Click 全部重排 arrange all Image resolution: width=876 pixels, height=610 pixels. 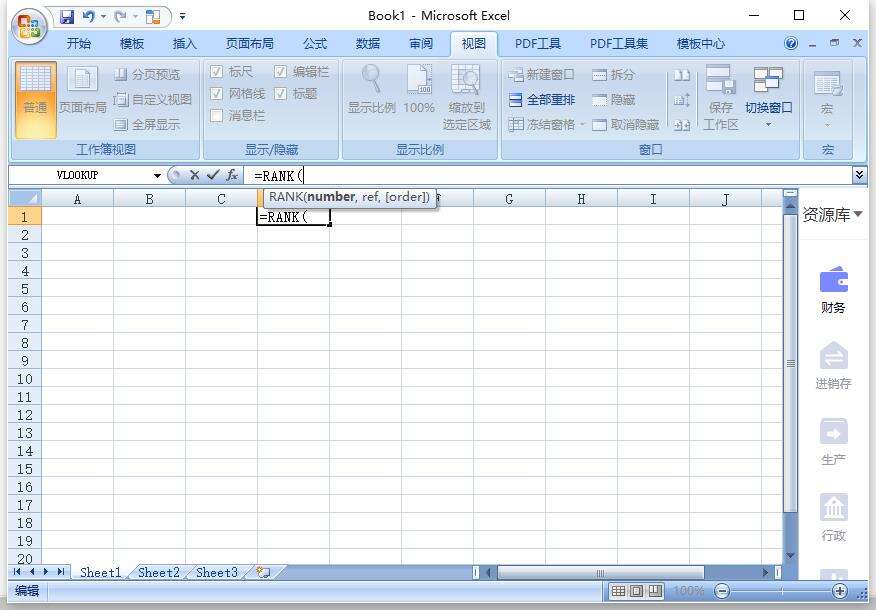(x=541, y=99)
